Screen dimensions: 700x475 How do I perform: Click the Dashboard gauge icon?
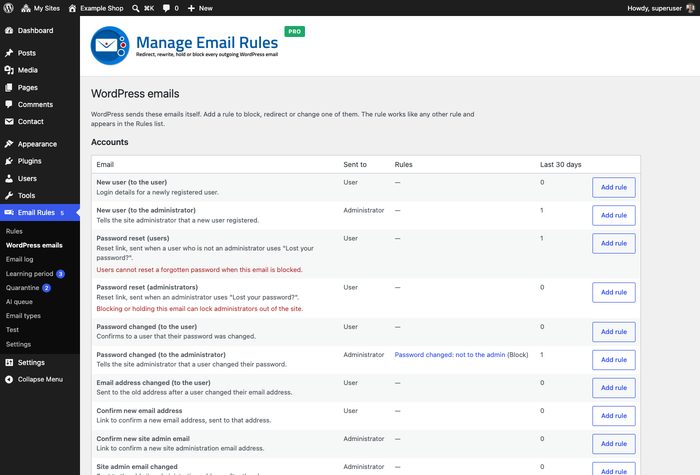9,30
